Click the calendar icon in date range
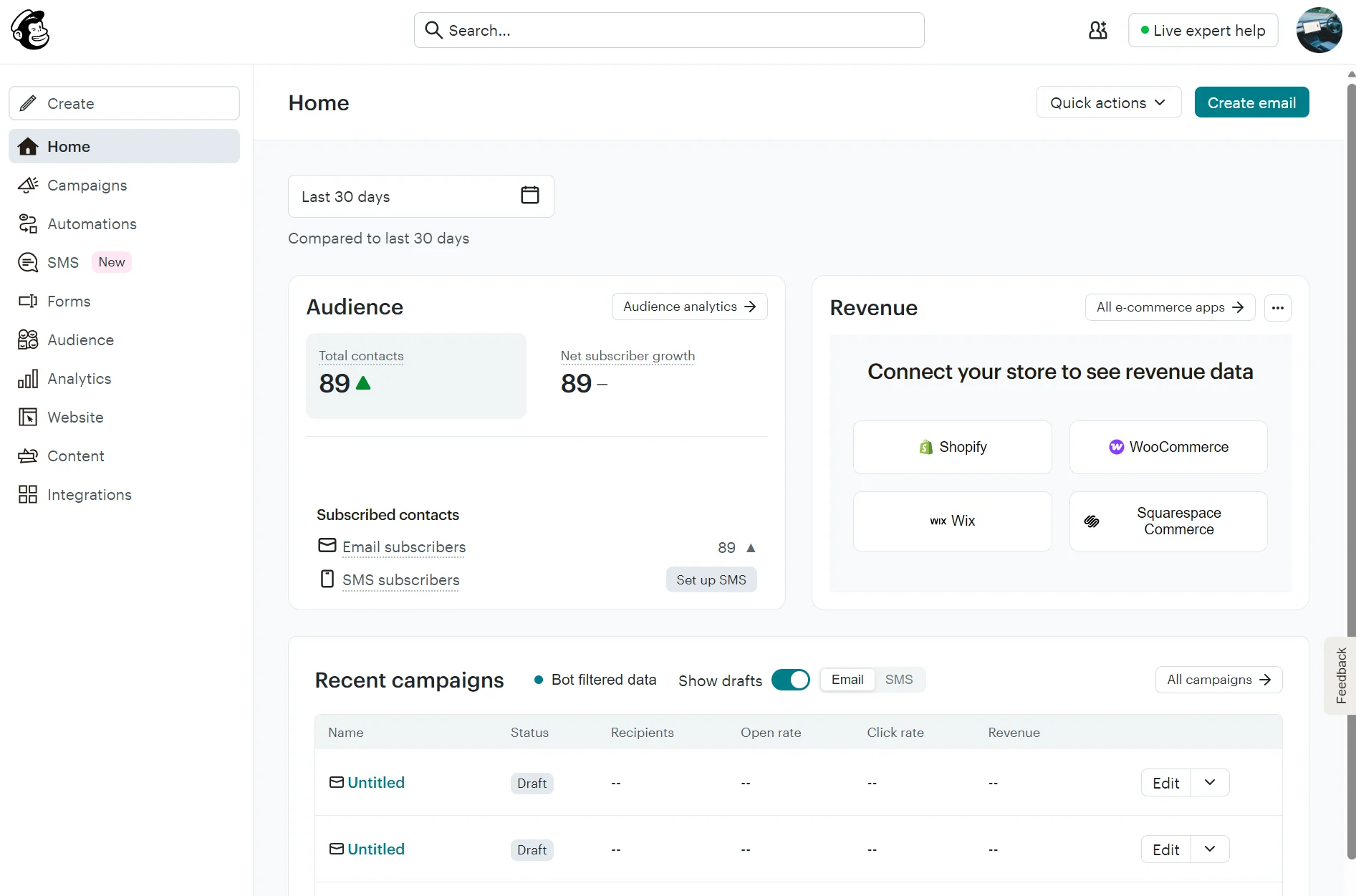The image size is (1356, 896). coord(530,195)
